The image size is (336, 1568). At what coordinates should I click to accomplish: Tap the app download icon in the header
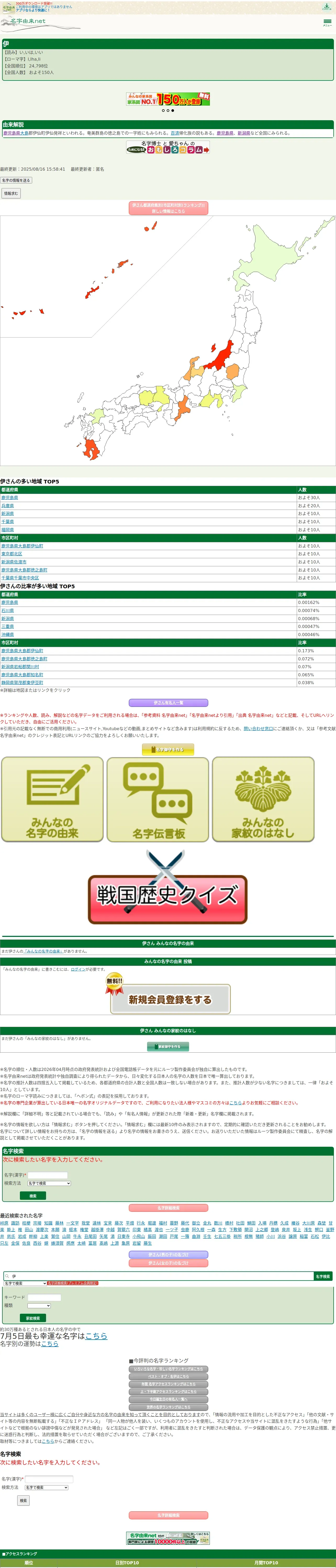326,7
